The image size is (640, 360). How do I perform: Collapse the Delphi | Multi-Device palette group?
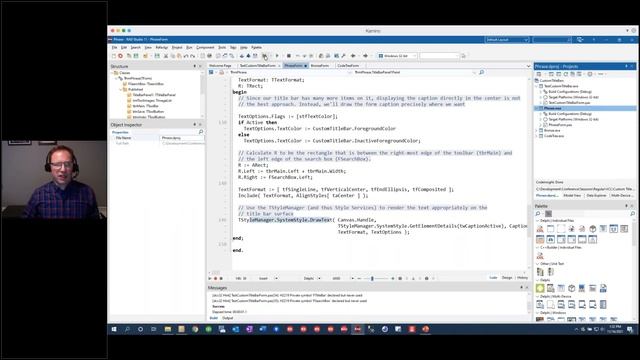(x=538, y=296)
